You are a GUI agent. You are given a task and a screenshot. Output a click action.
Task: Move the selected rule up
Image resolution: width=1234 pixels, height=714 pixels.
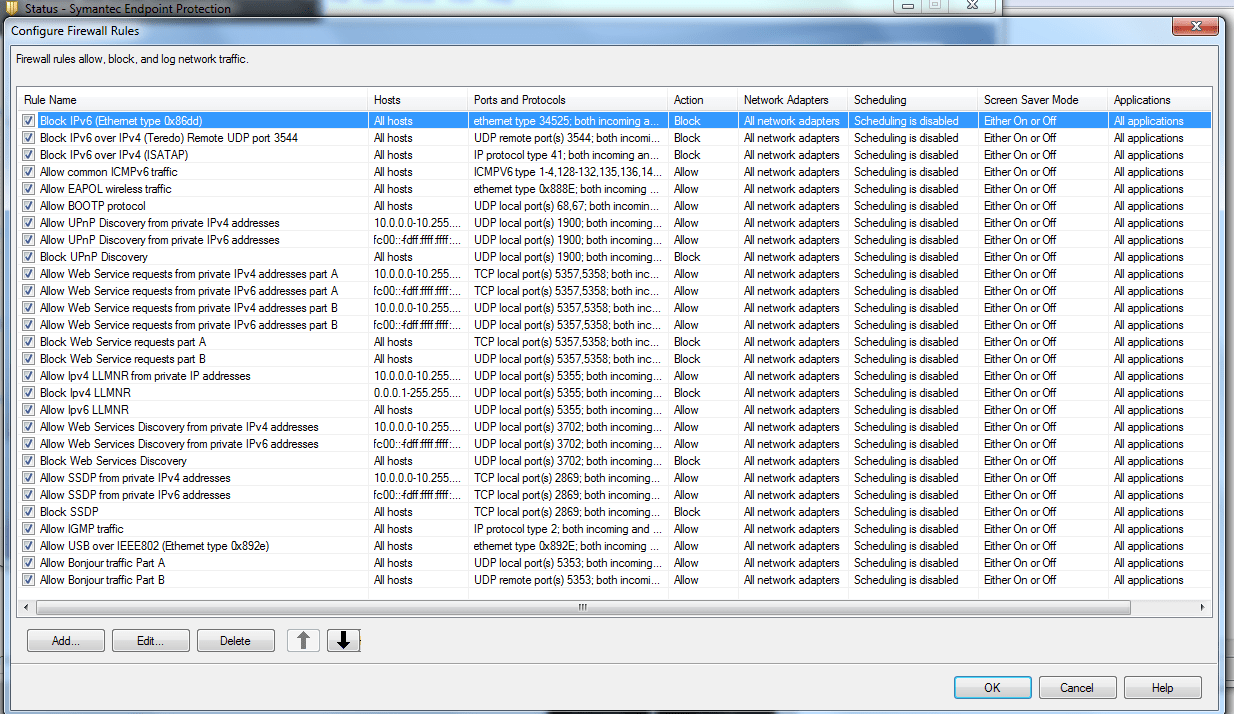click(x=303, y=639)
